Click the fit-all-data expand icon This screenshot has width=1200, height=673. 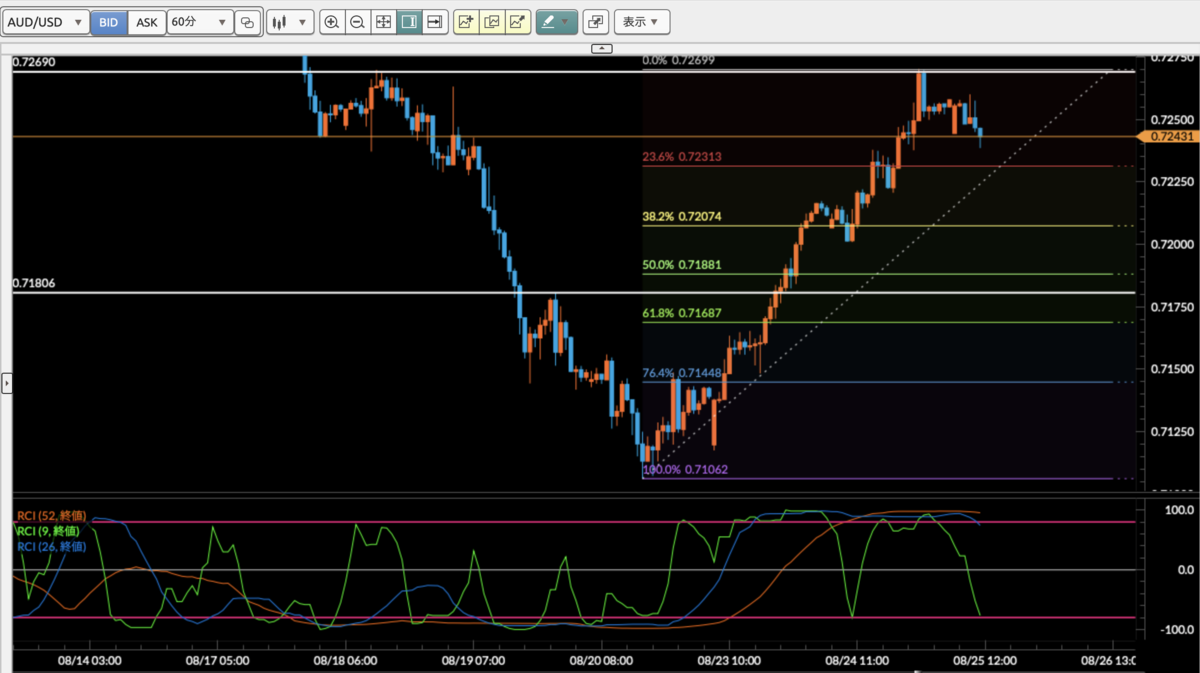(x=383, y=22)
